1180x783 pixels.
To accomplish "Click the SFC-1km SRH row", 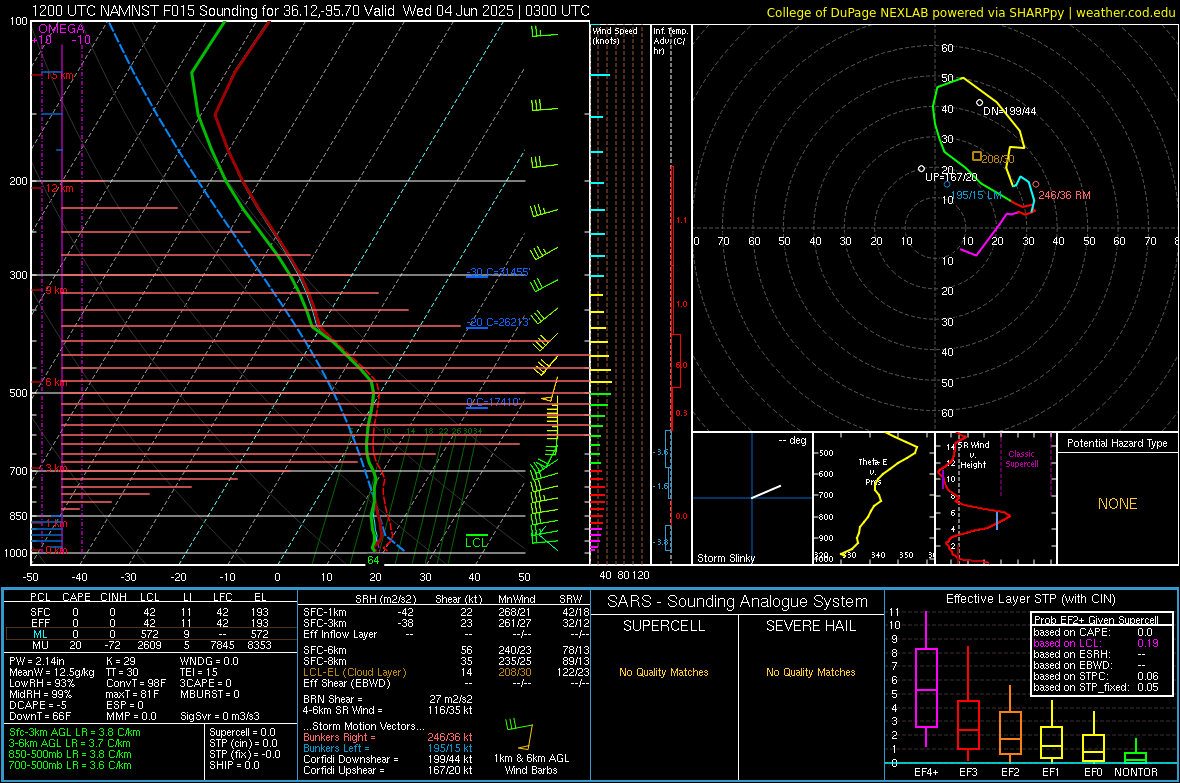I will [446, 612].
